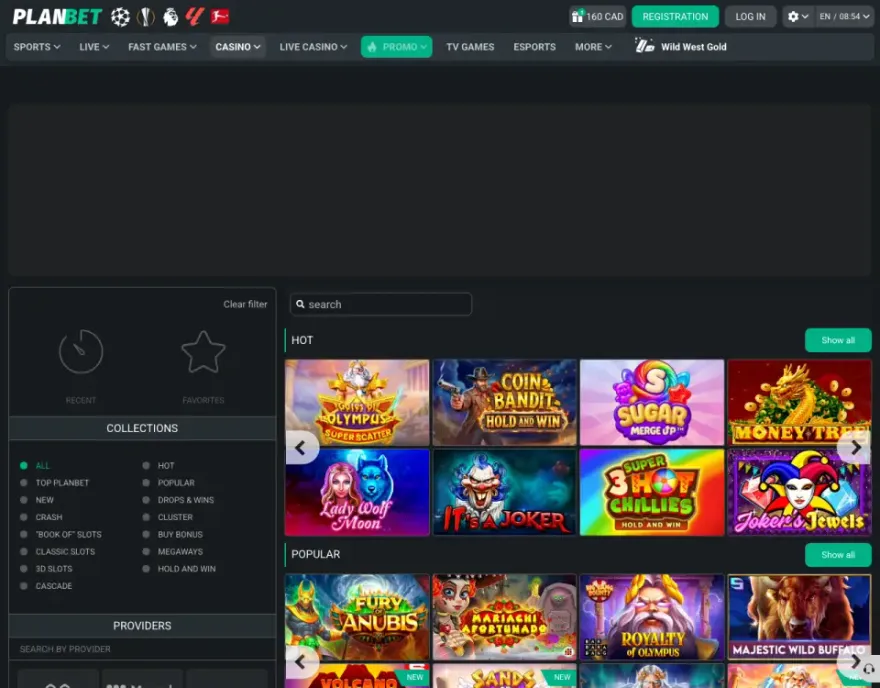Open the EN language and time dropdown
The width and height of the screenshot is (880, 688).
tap(844, 16)
